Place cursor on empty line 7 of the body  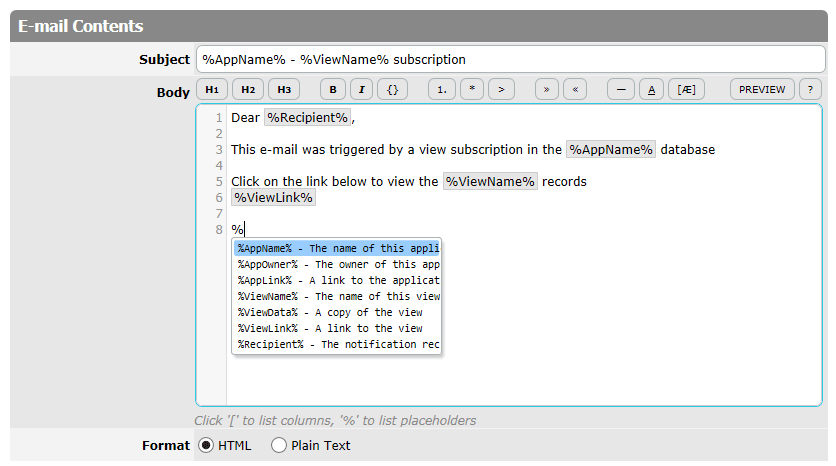tap(524, 214)
